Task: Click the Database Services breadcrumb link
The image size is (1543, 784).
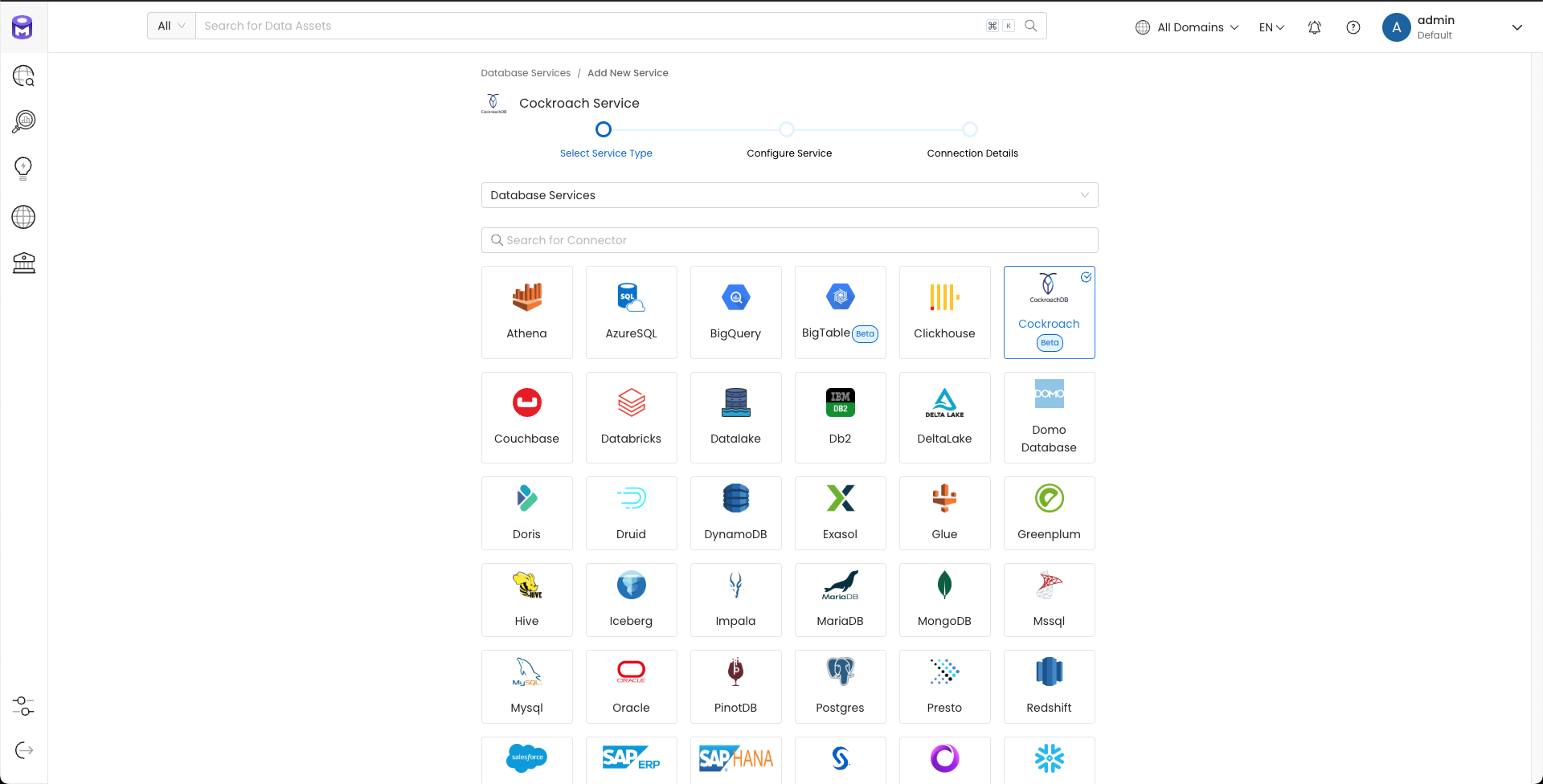Action: pos(526,73)
